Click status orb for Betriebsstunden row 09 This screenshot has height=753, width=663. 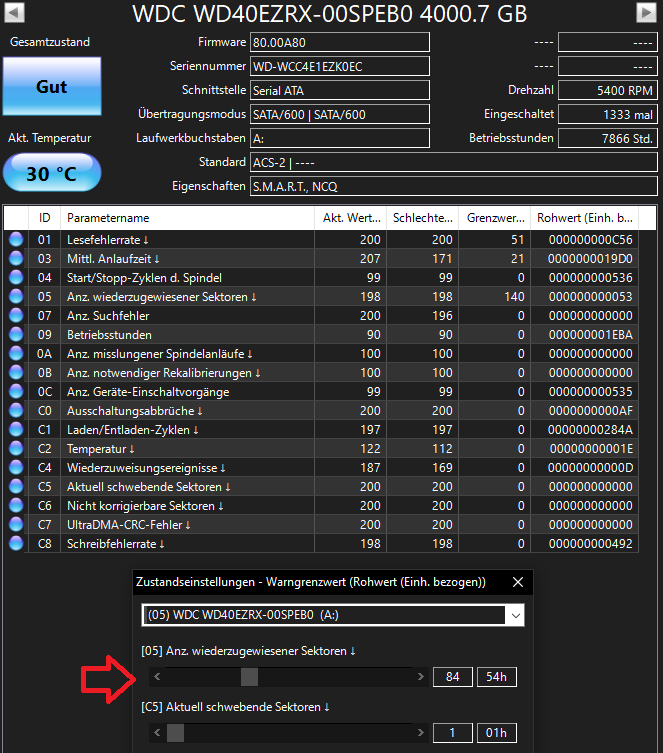16,334
